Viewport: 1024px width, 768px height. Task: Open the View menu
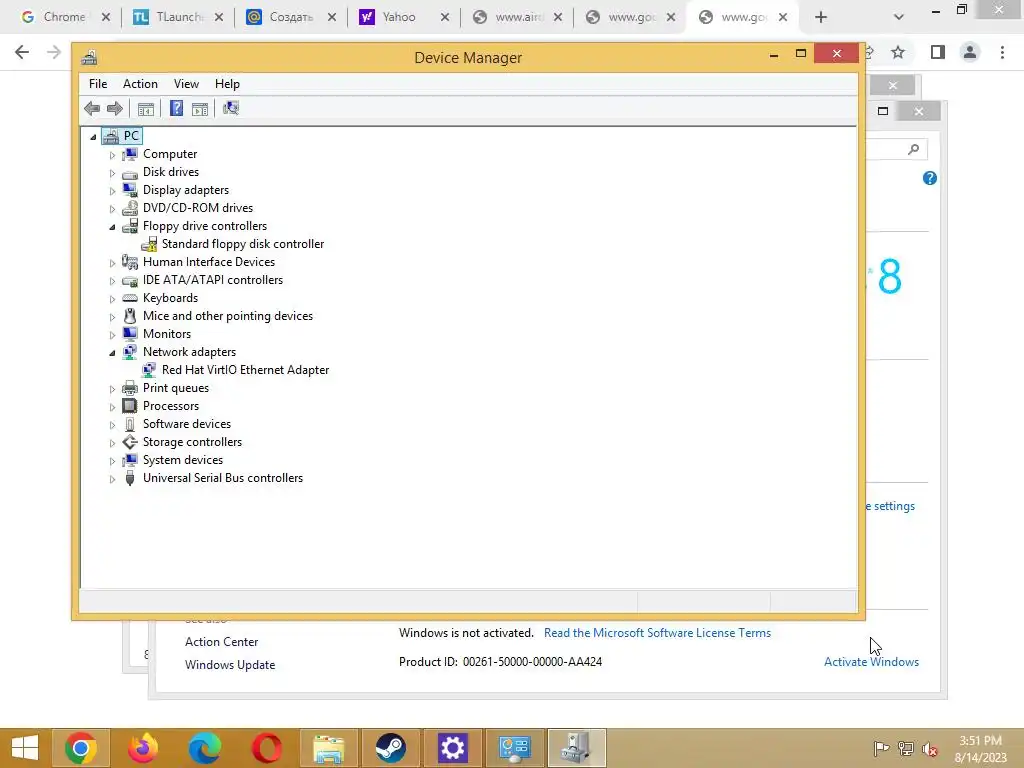point(186,84)
